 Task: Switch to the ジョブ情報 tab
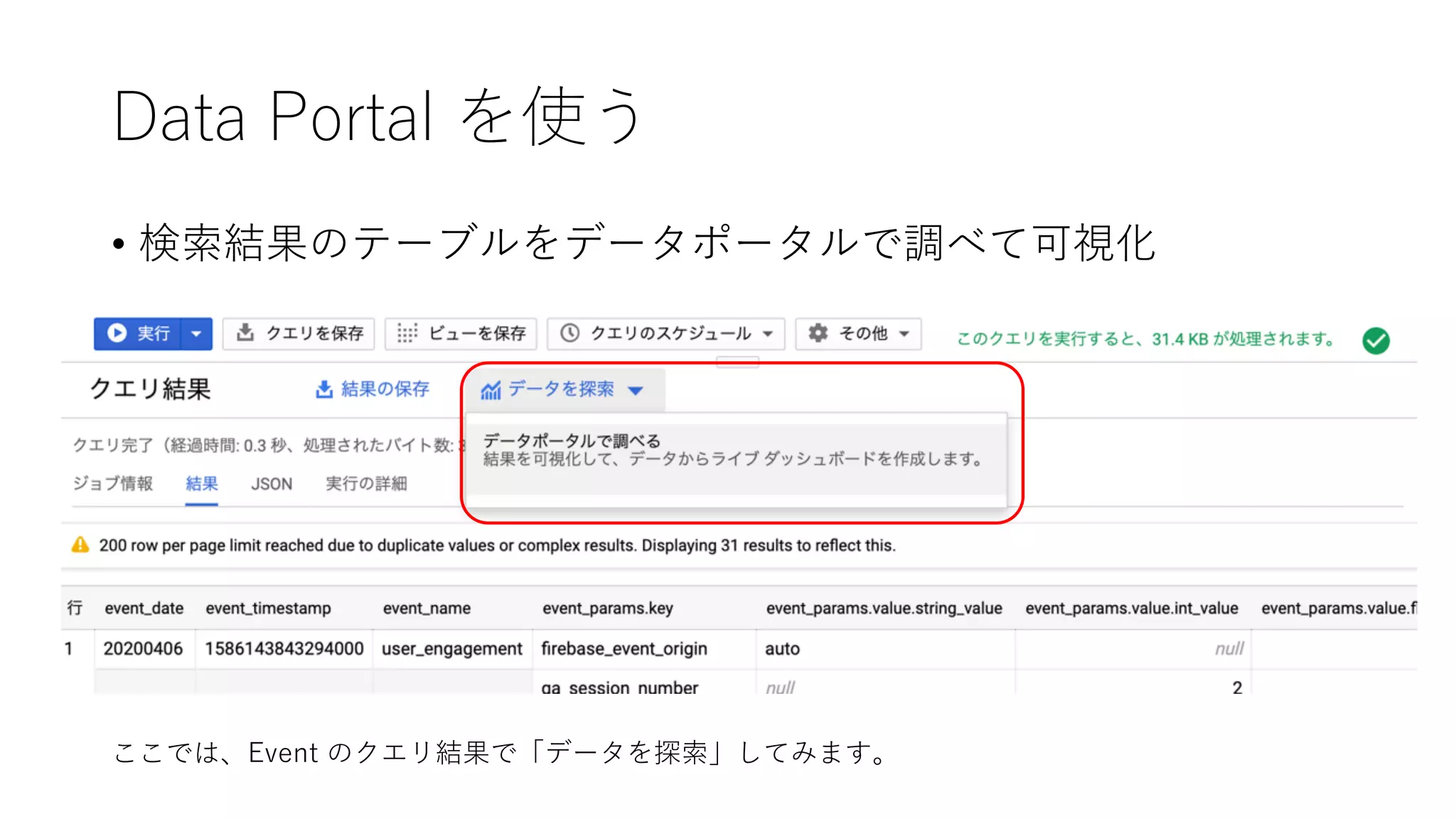point(113,484)
